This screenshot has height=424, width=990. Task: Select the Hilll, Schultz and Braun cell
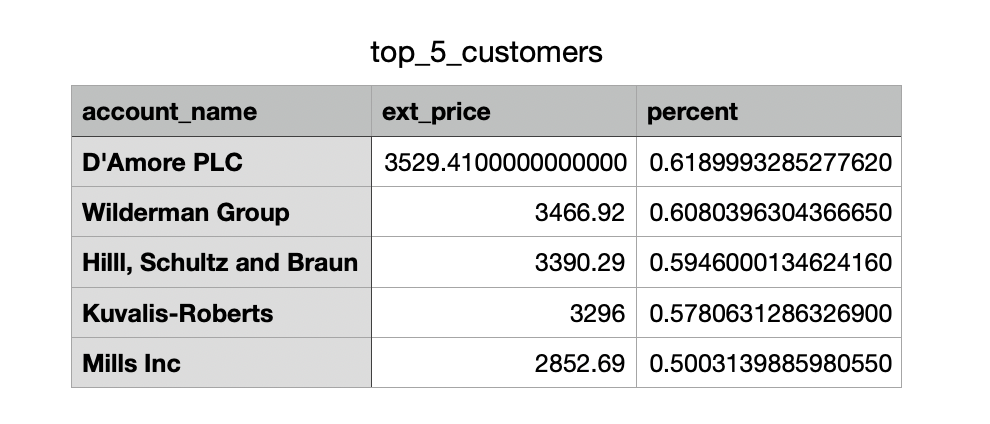click(222, 262)
